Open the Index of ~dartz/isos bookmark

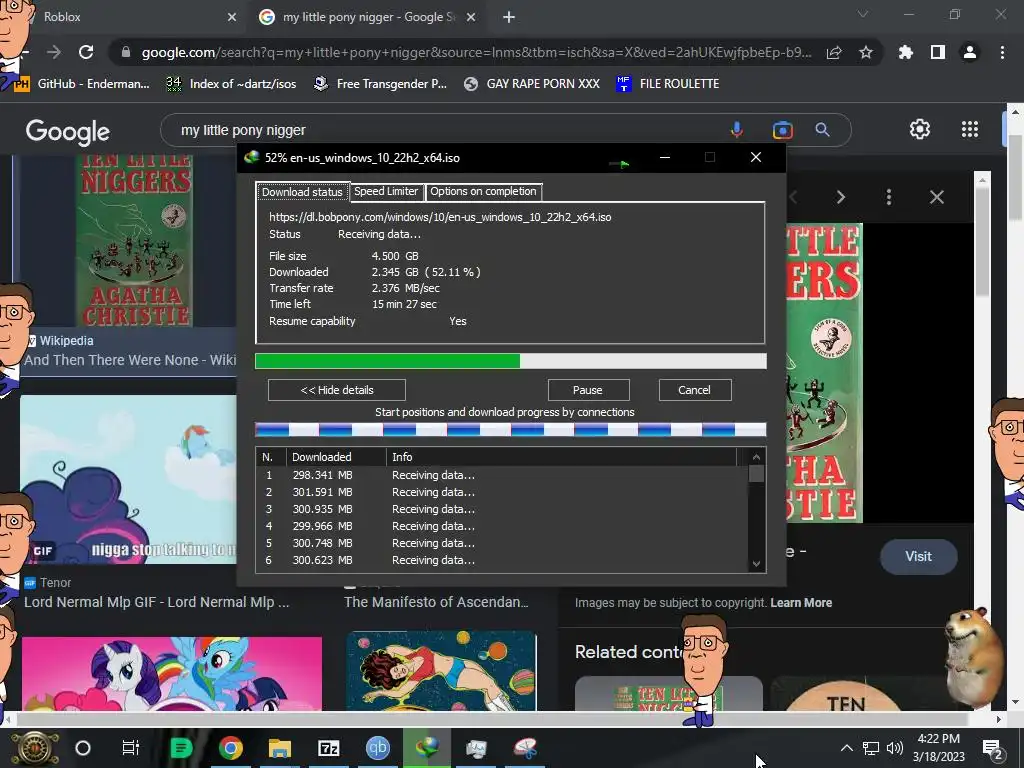click(x=231, y=84)
